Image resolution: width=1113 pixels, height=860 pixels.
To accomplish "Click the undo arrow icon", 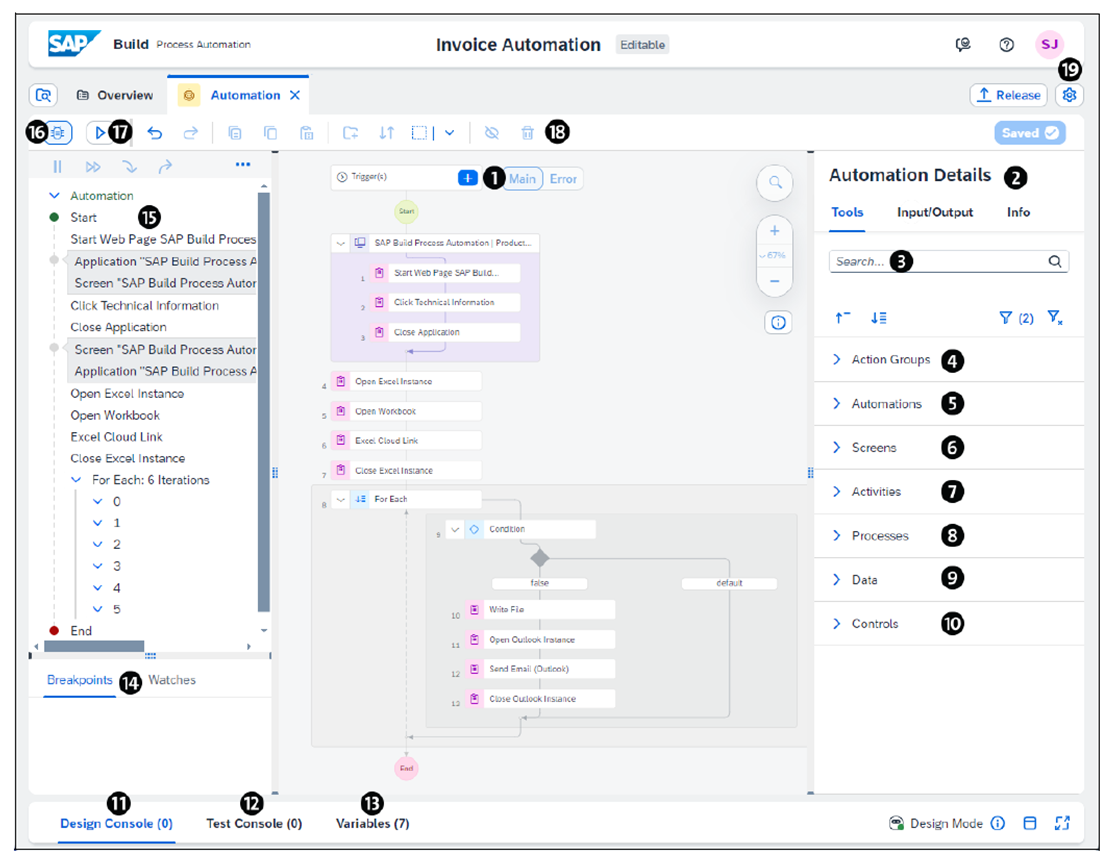I will [155, 133].
